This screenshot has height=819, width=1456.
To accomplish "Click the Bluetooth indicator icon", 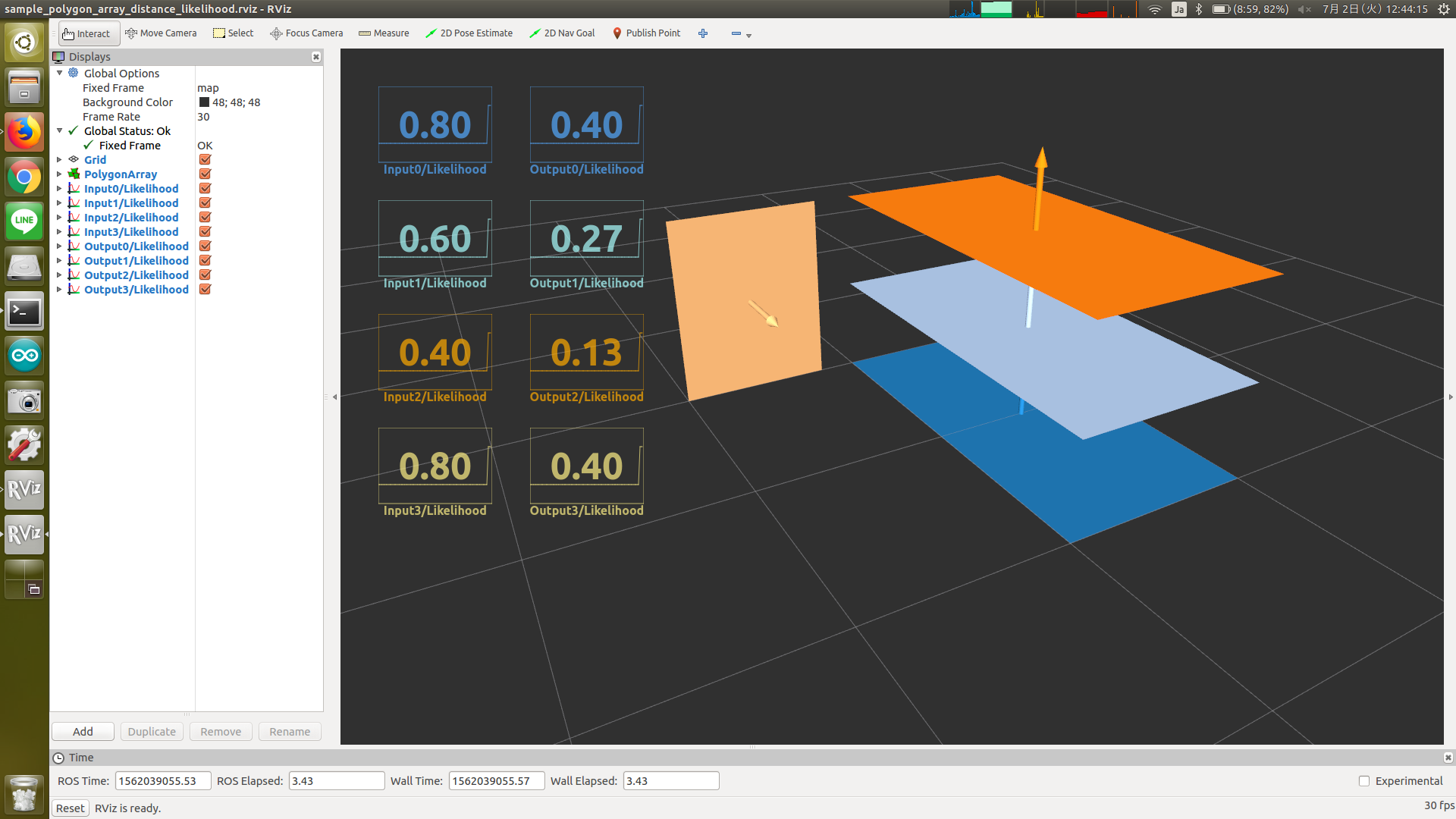I will click(x=1199, y=9).
